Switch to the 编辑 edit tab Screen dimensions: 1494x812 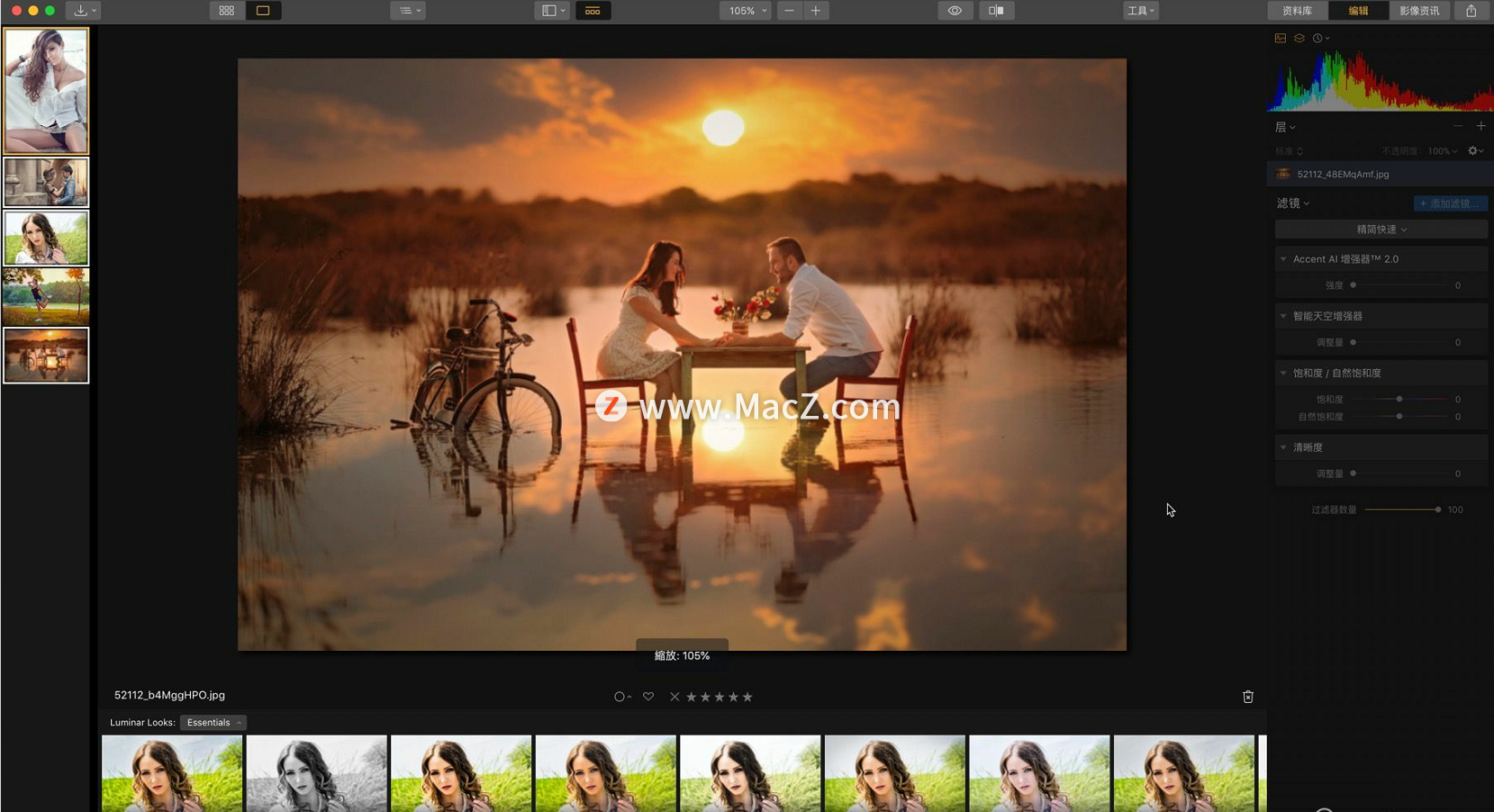pos(1358,11)
